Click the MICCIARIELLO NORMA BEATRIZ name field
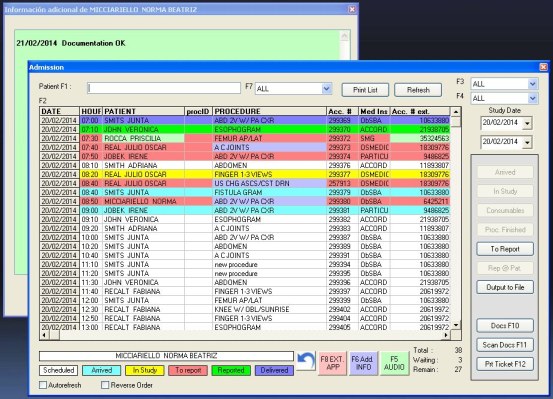This screenshot has height=399, width=553. tap(166, 356)
